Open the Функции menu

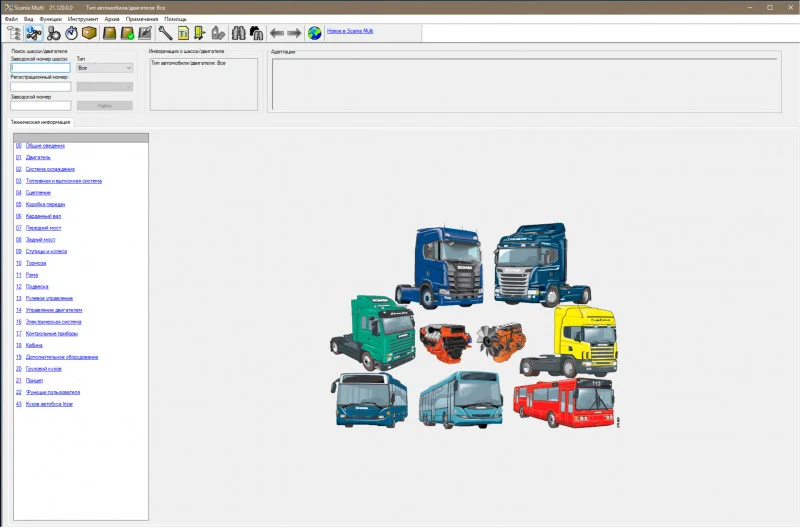point(51,19)
